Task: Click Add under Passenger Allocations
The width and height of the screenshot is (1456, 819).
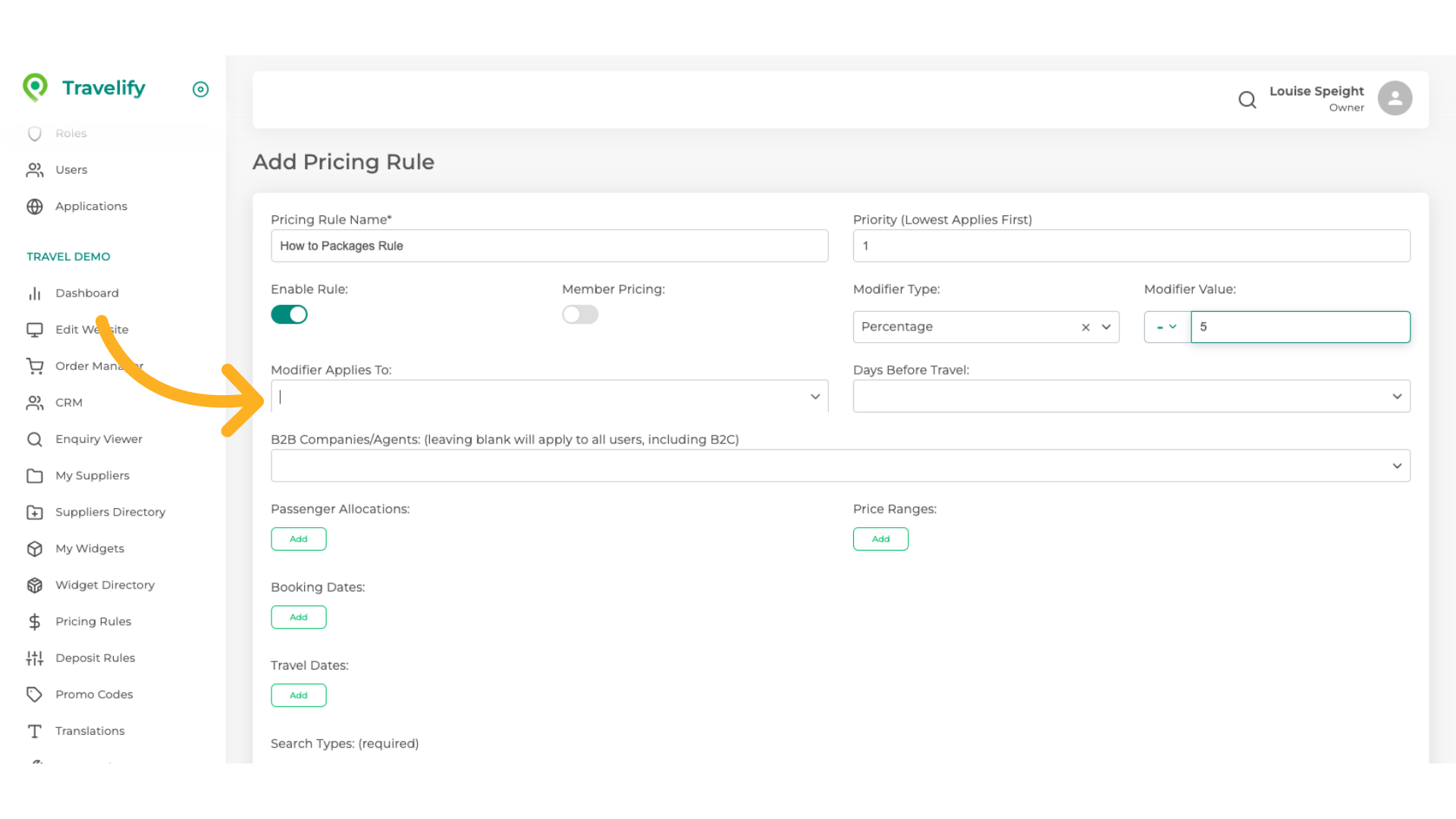Action: 299,539
